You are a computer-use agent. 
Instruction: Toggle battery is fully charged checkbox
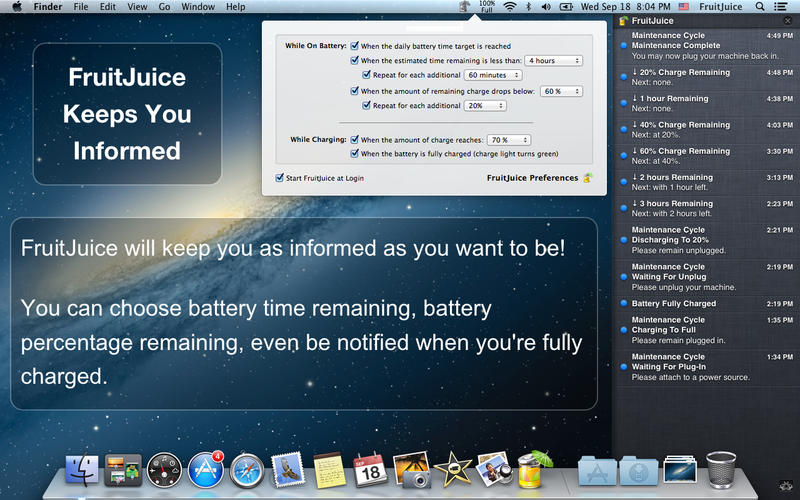pos(355,153)
